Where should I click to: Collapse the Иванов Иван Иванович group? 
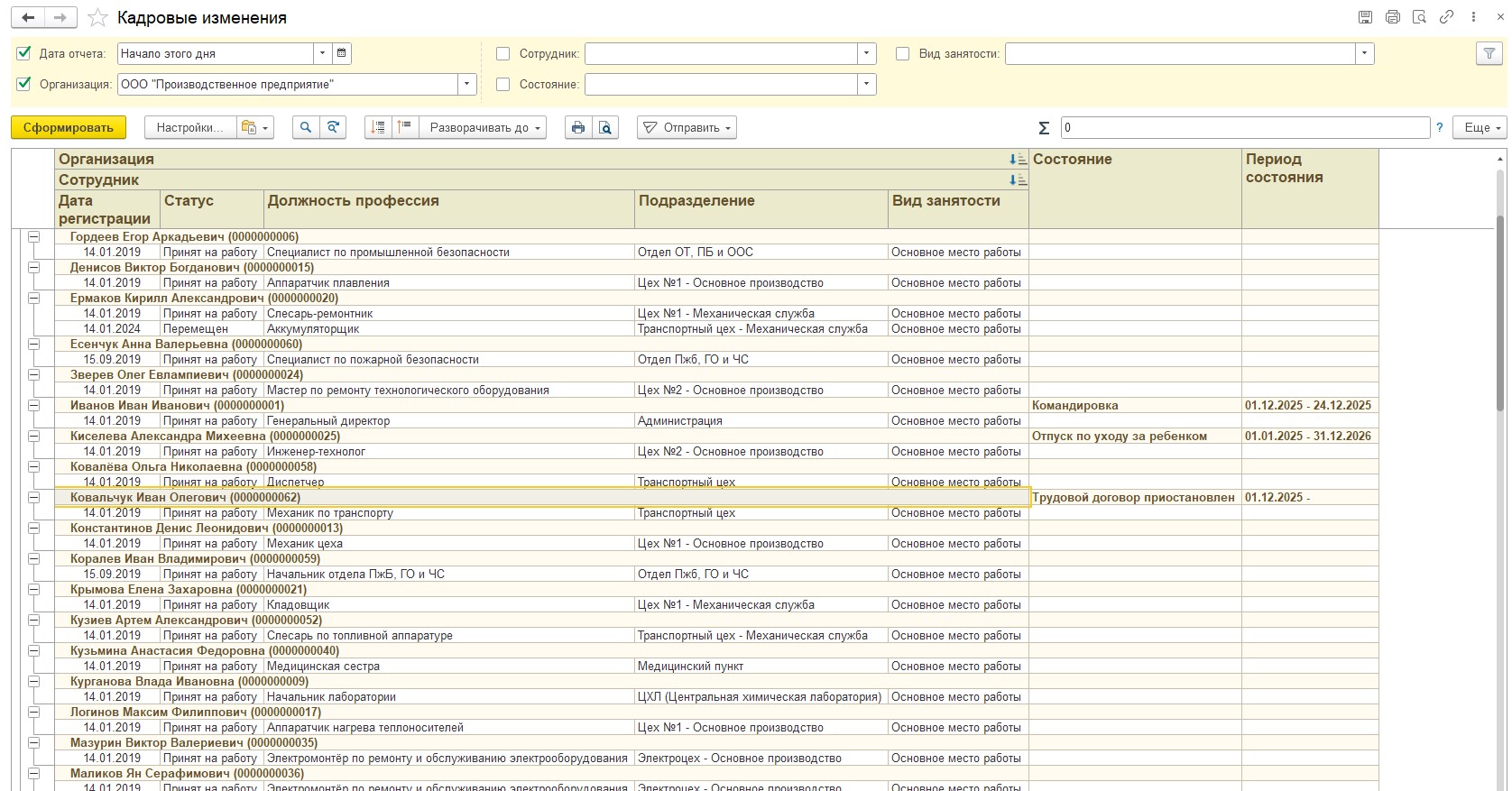click(x=33, y=406)
